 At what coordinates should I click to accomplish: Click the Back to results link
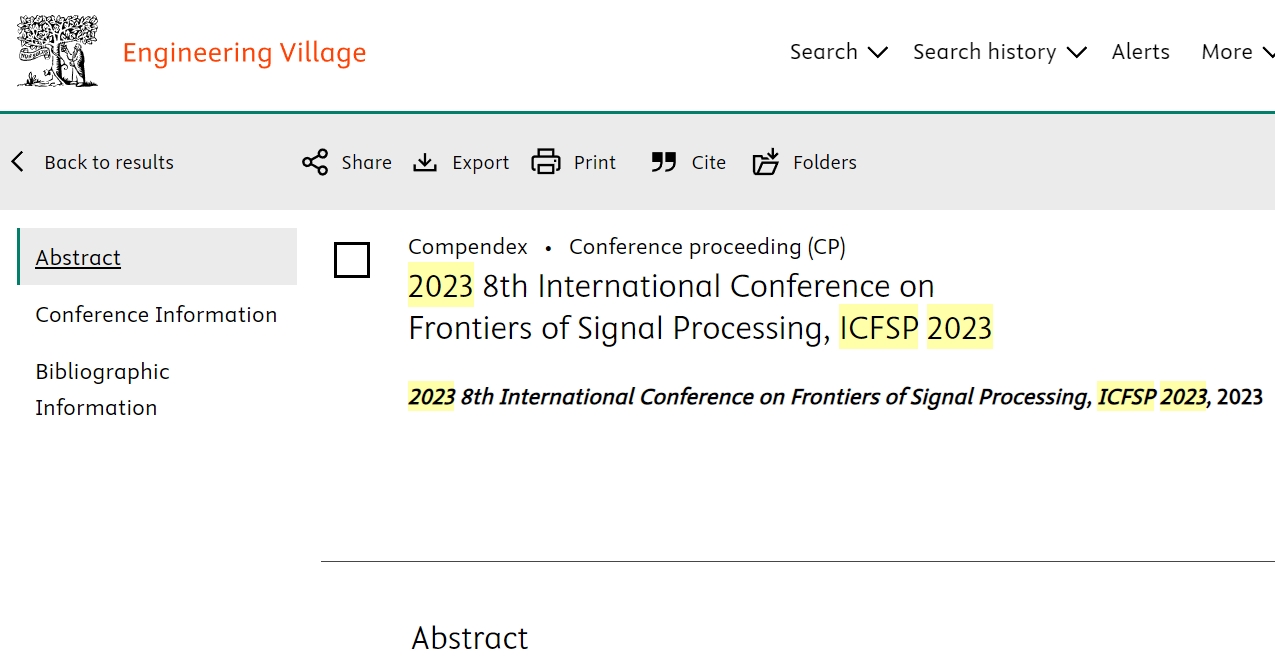pos(109,162)
